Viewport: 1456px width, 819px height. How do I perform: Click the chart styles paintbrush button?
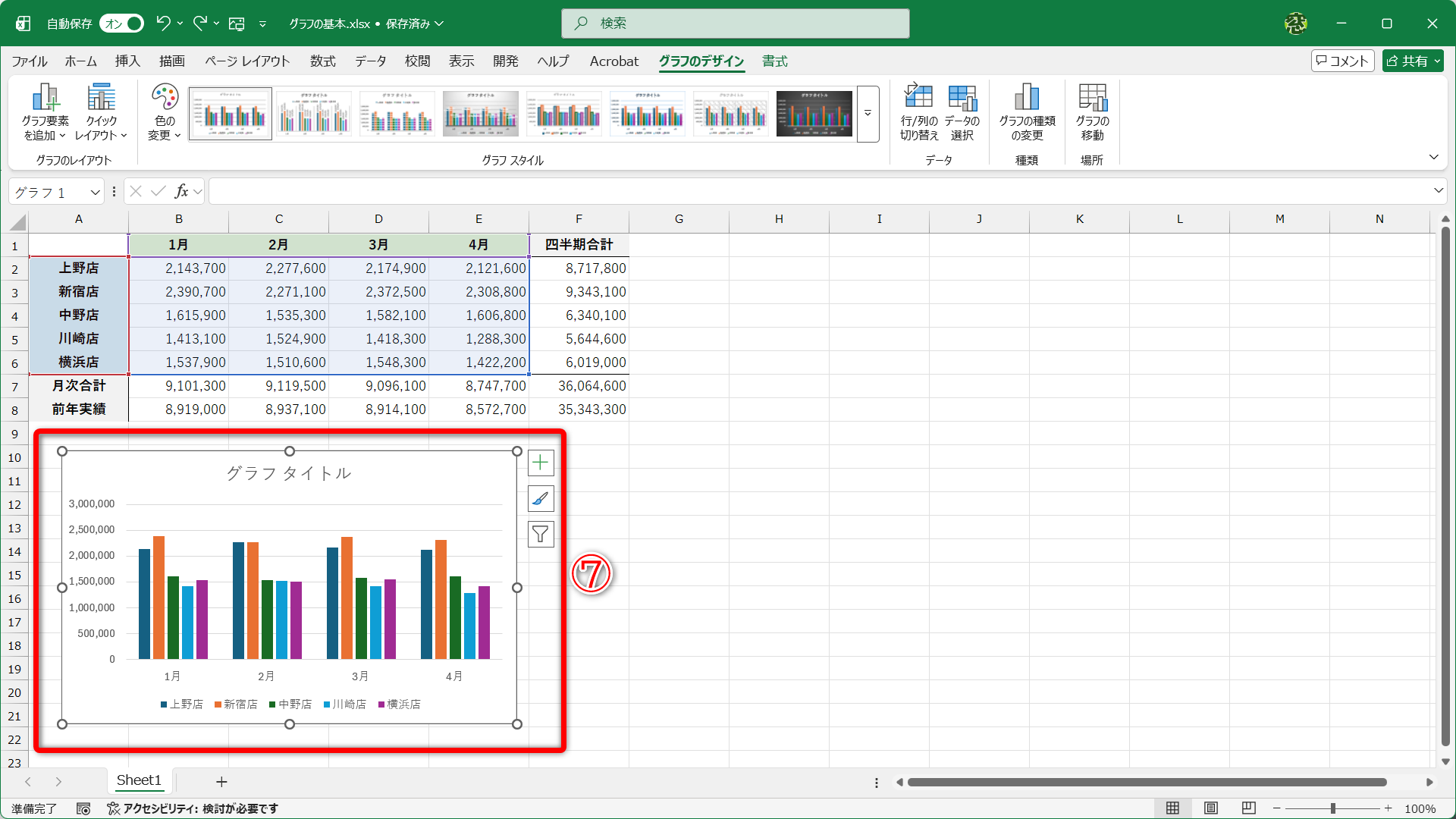coord(541,499)
